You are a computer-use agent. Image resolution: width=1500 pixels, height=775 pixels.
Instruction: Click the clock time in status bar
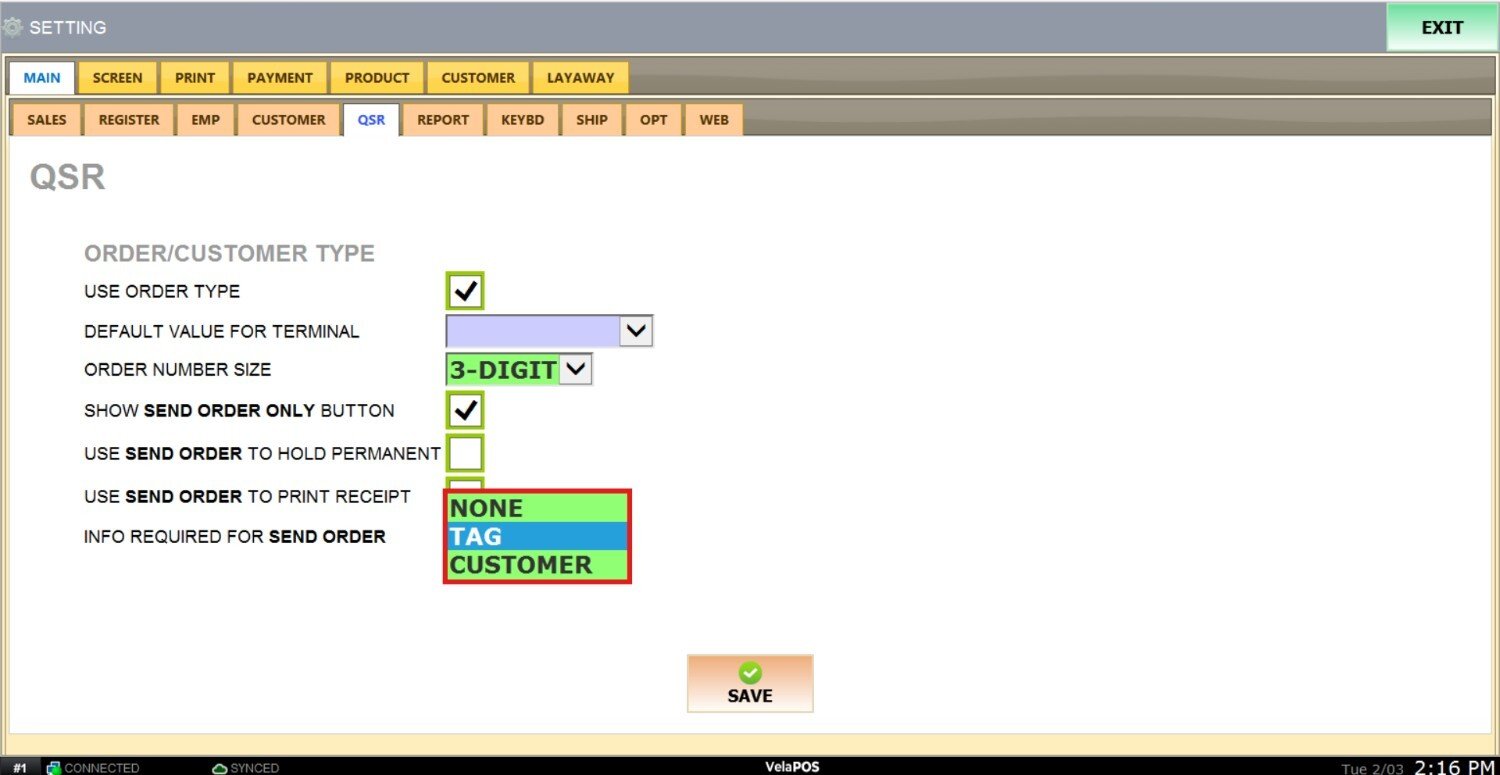point(1453,767)
